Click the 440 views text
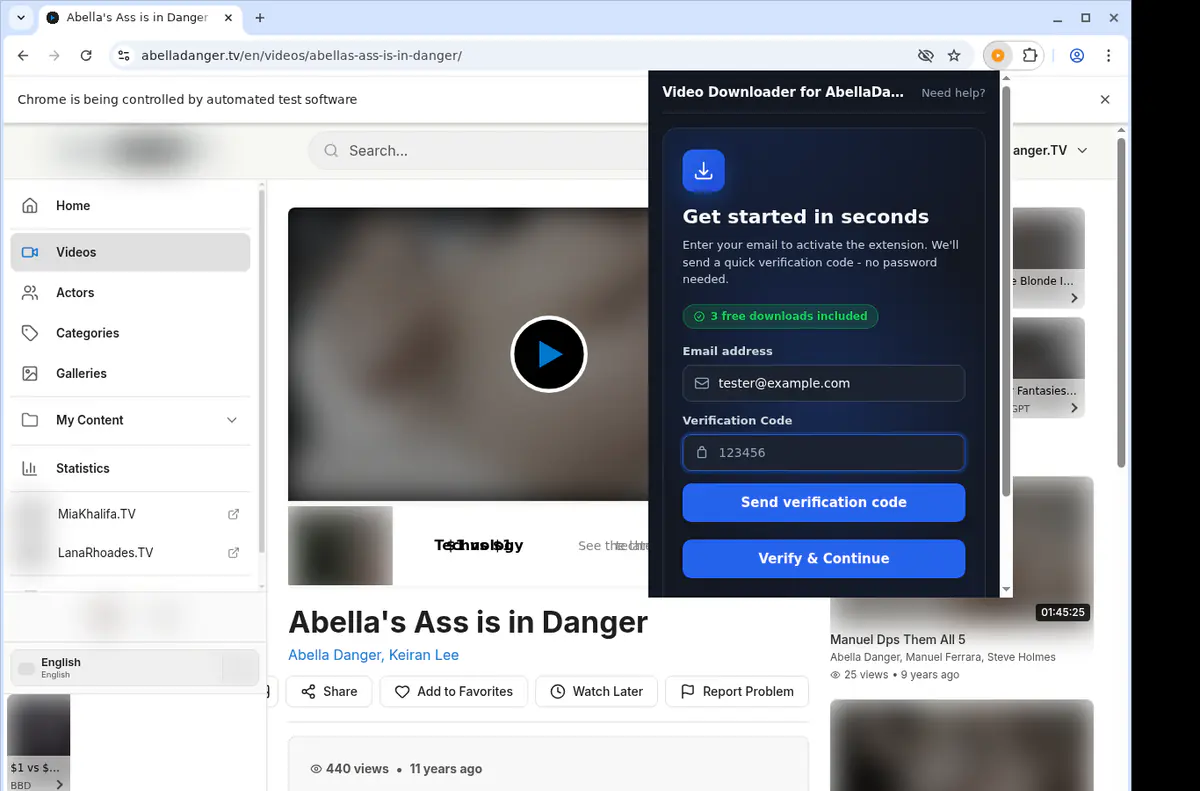Screen dimensions: 1200x791 357,769
